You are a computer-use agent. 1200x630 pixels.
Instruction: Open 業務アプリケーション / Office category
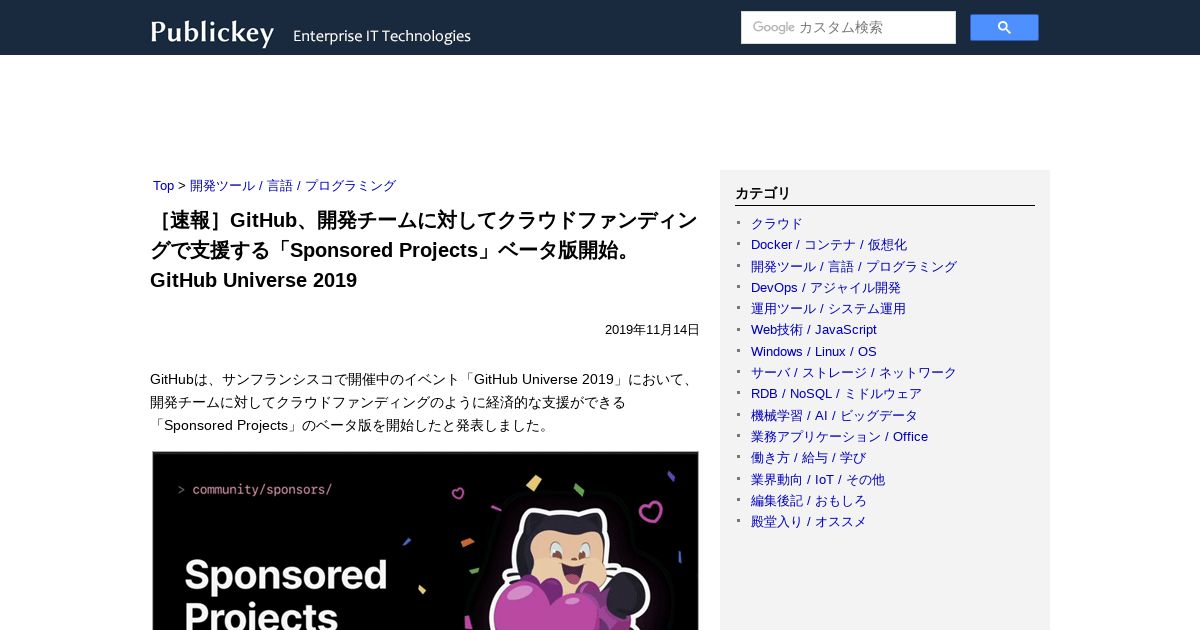click(x=840, y=437)
